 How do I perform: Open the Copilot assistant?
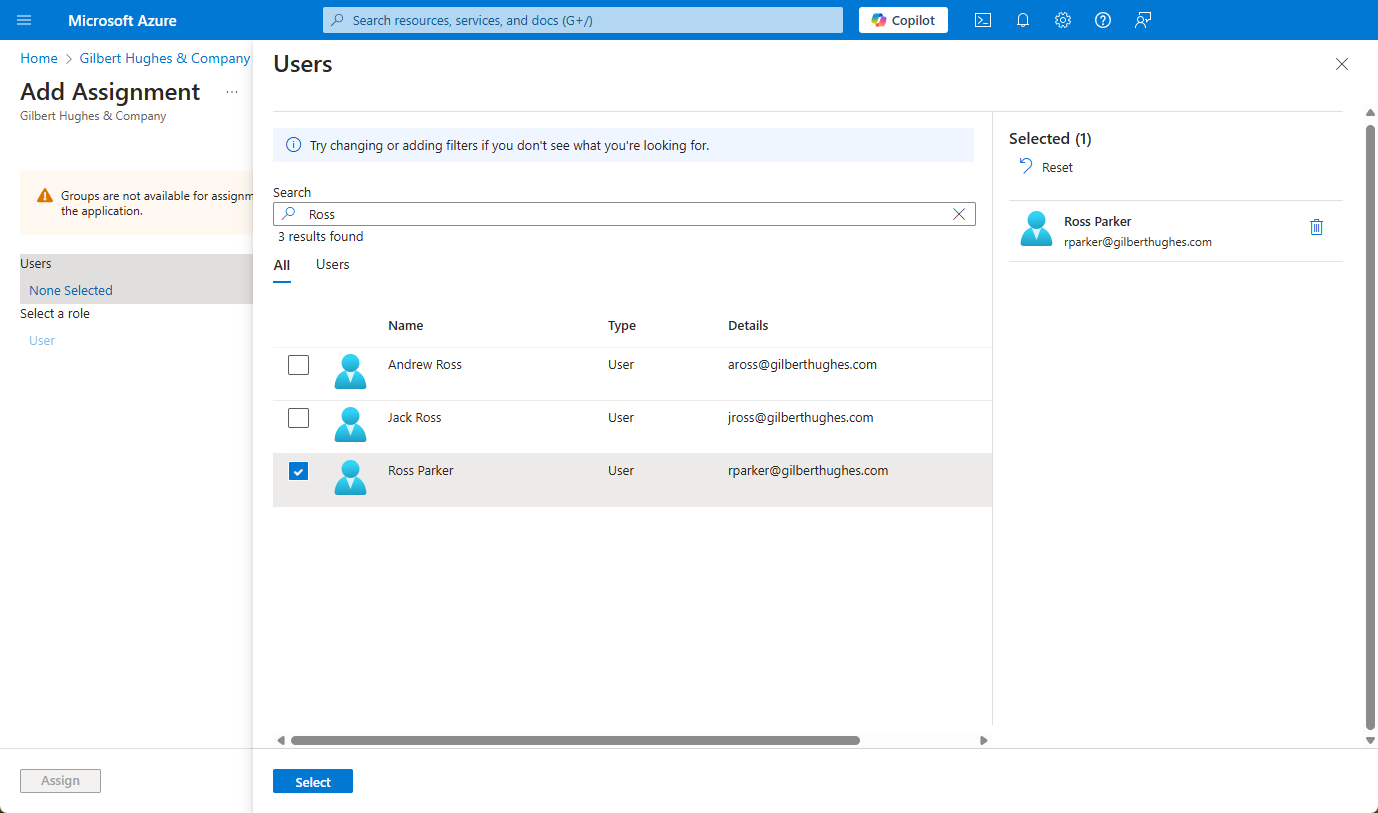[902, 19]
